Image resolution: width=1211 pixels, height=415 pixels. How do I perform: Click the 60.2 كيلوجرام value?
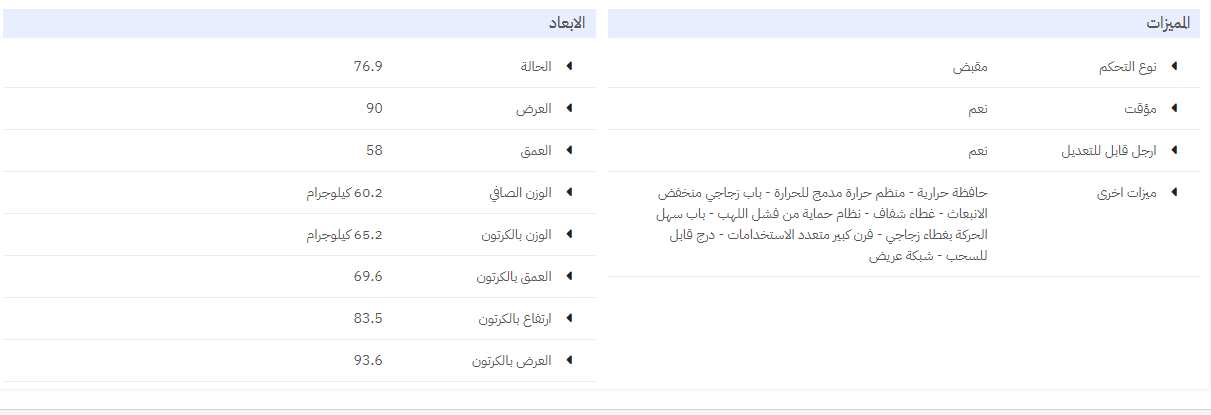click(x=344, y=193)
